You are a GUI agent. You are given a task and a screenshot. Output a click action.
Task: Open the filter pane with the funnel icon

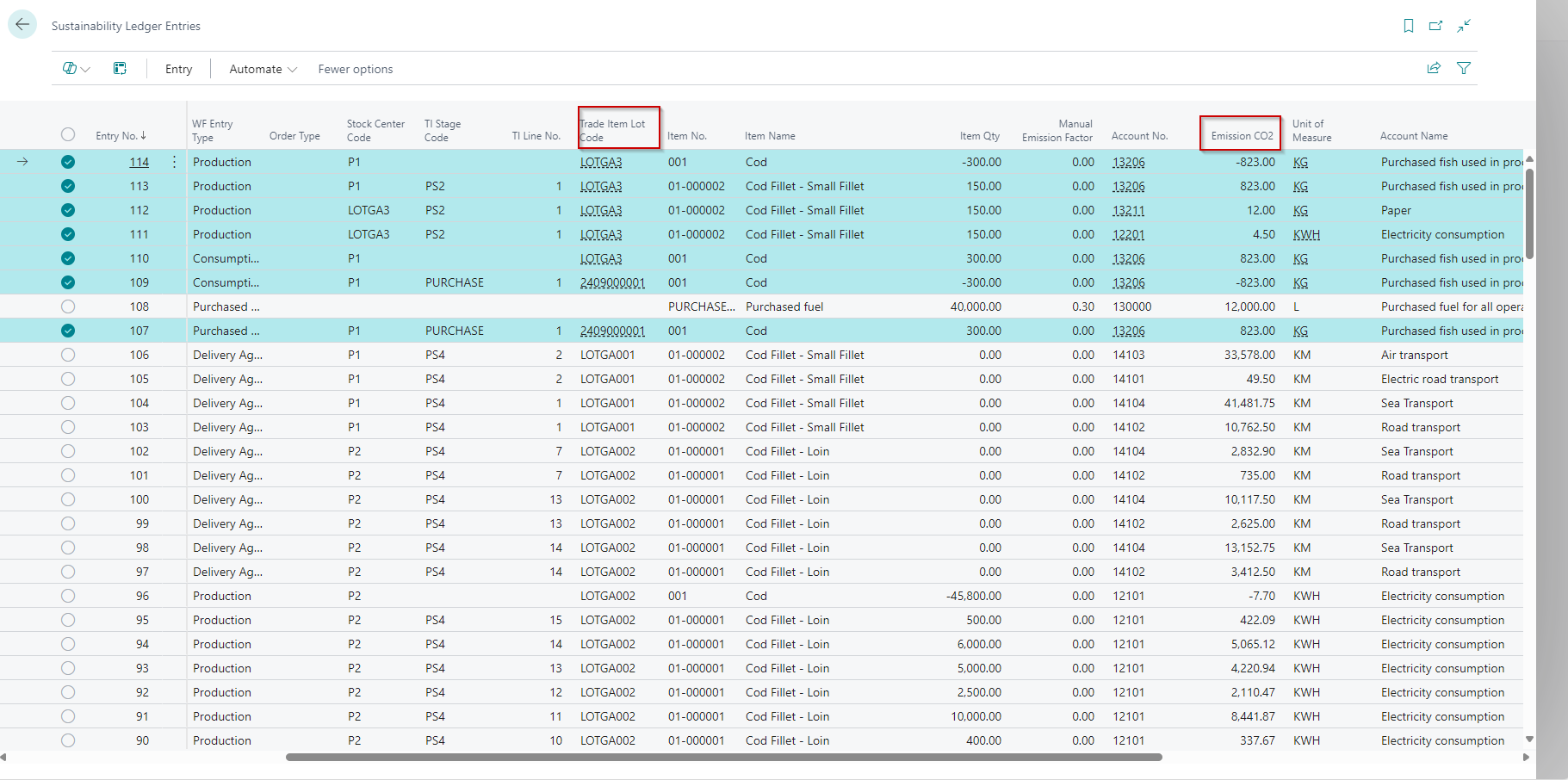tap(1464, 68)
